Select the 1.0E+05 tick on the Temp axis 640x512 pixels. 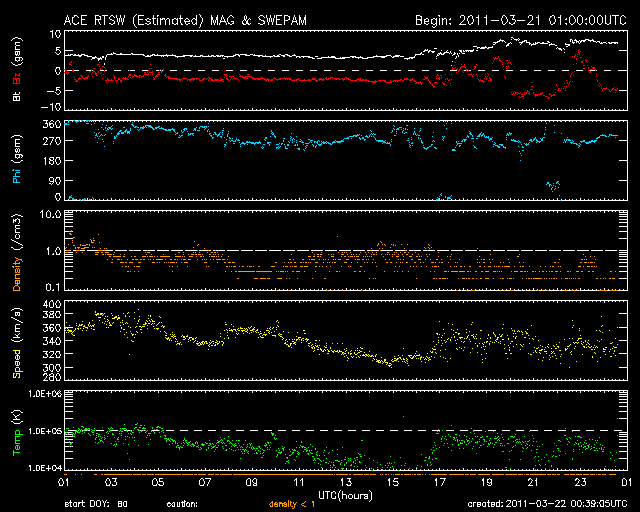[x=45, y=431]
